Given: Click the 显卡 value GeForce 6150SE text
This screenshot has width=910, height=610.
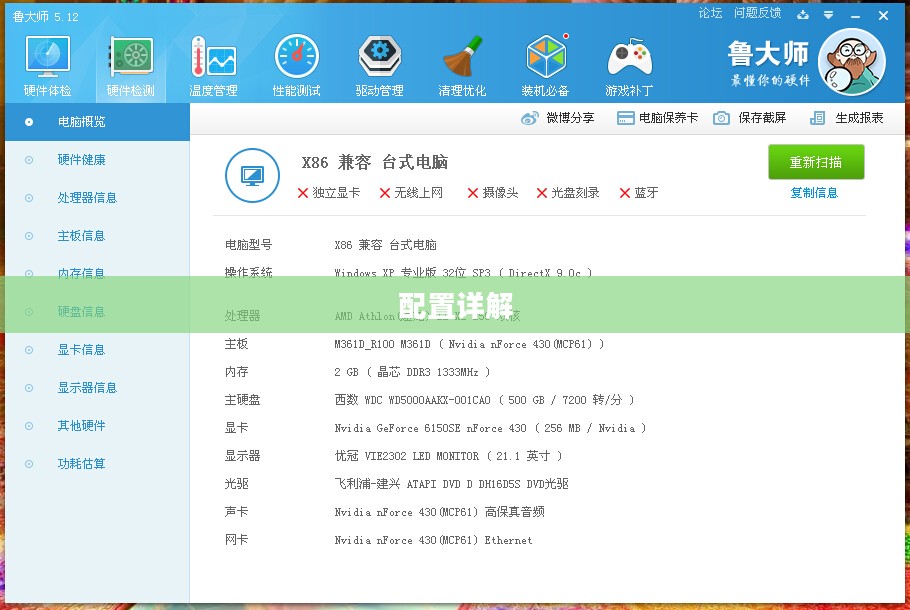Looking at the screenshot, I should [490, 428].
